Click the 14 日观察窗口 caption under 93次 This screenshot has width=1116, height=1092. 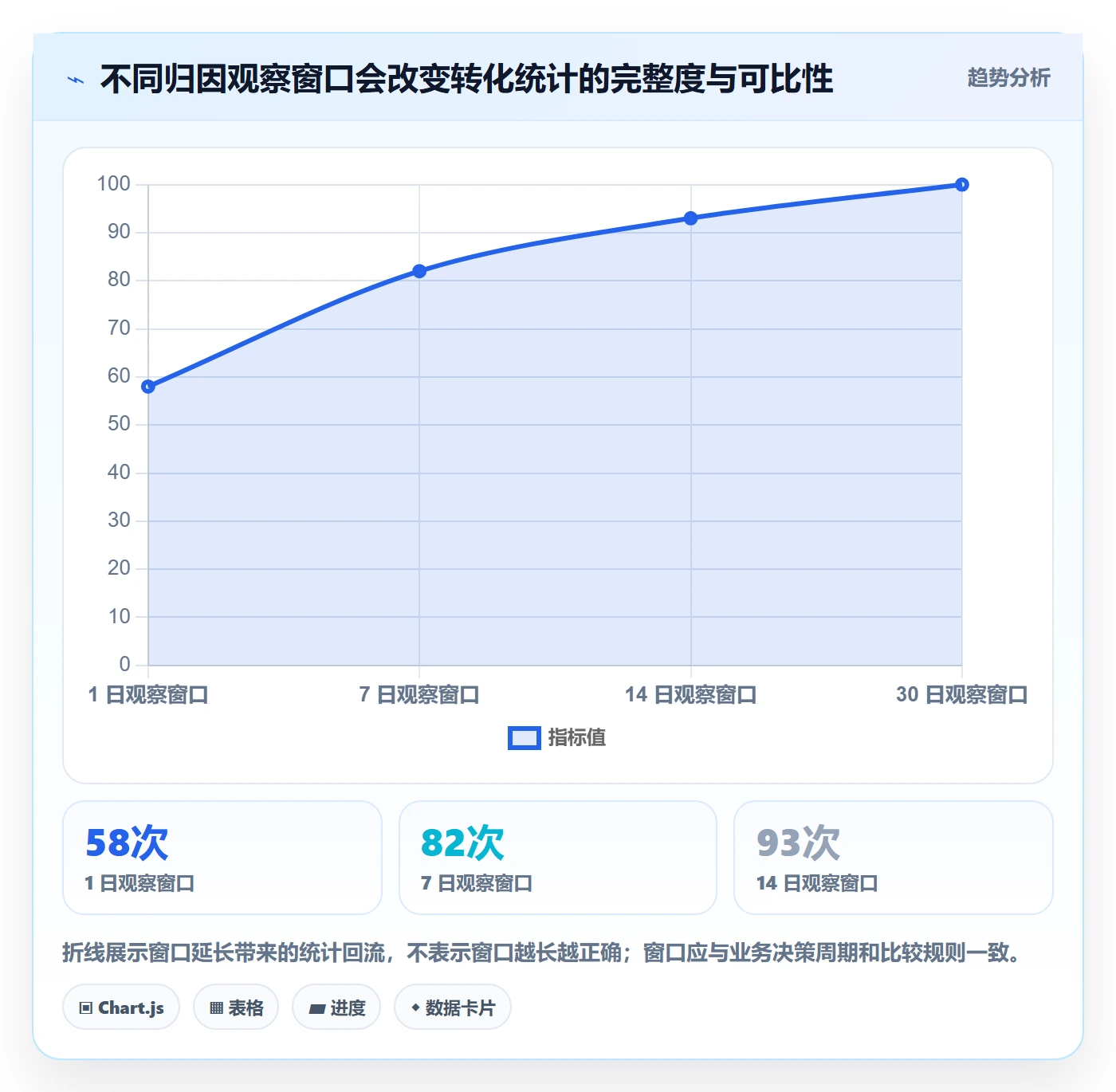coord(817,883)
